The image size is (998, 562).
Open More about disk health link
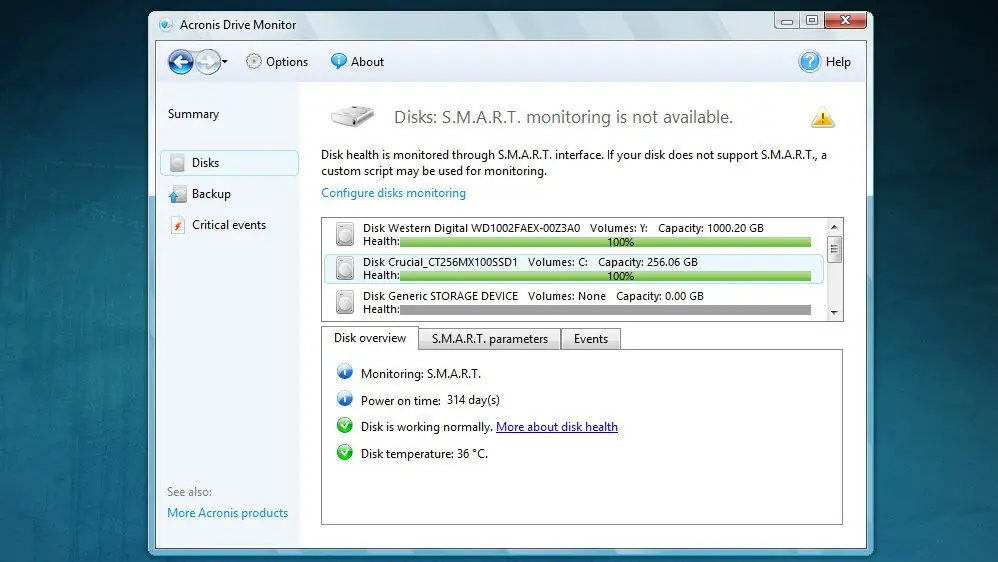pos(557,427)
